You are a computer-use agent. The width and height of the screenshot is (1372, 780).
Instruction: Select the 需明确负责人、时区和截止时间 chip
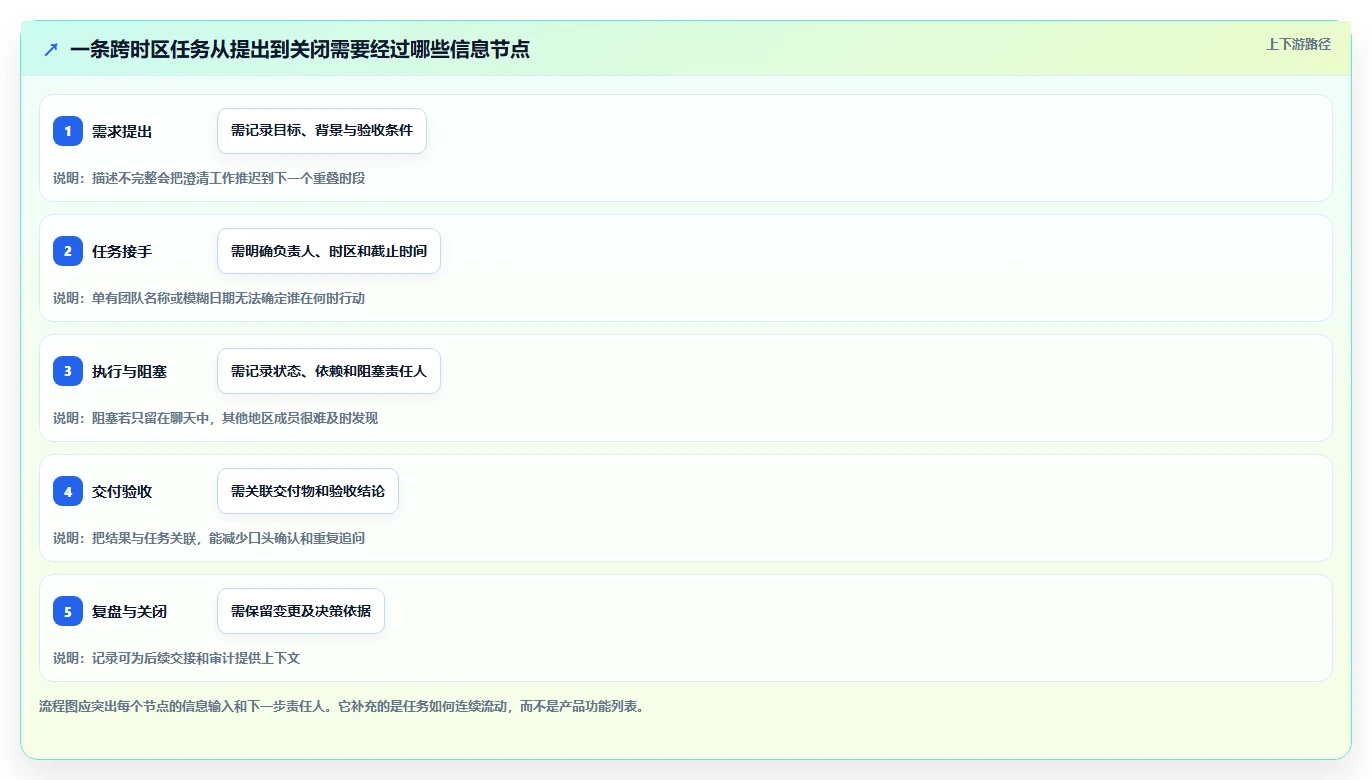329,251
